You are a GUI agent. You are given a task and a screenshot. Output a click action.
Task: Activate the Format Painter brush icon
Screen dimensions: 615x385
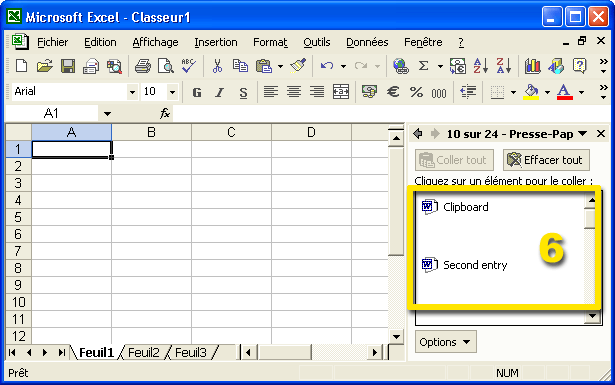(x=298, y=66)
